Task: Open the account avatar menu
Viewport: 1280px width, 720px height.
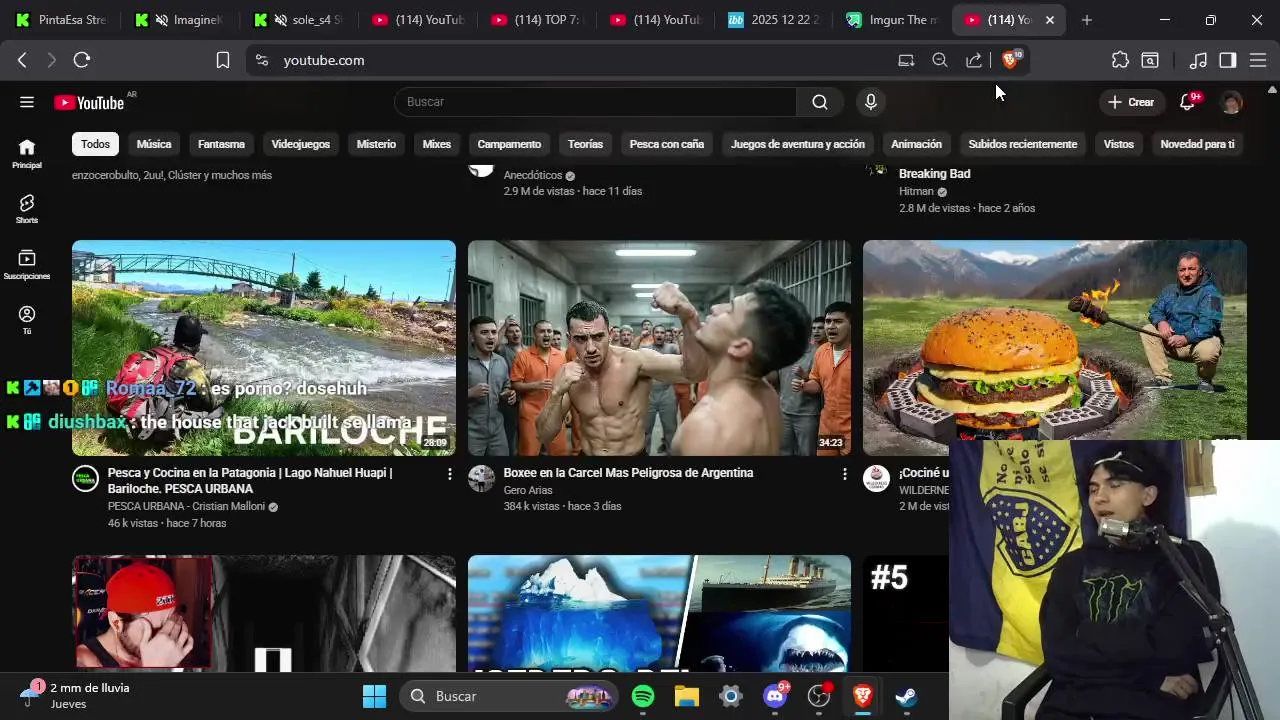Action: (1232, 102)
